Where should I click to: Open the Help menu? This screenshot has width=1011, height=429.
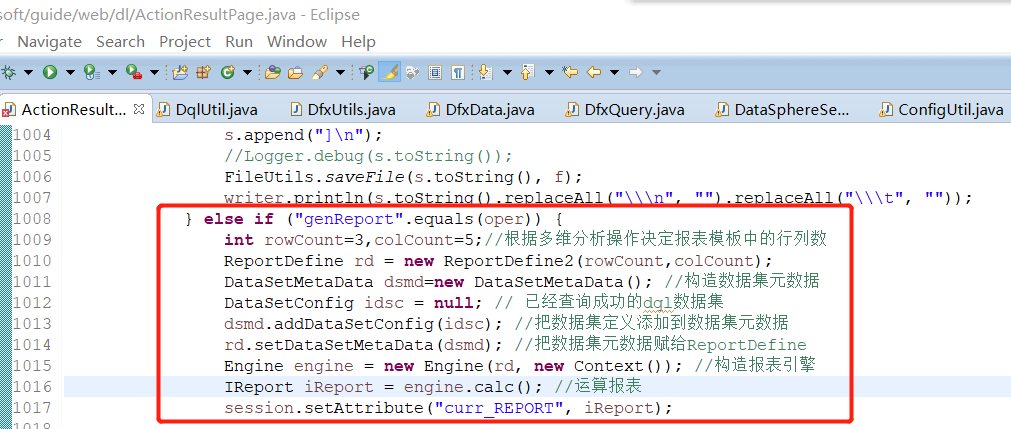click(358, 42)
